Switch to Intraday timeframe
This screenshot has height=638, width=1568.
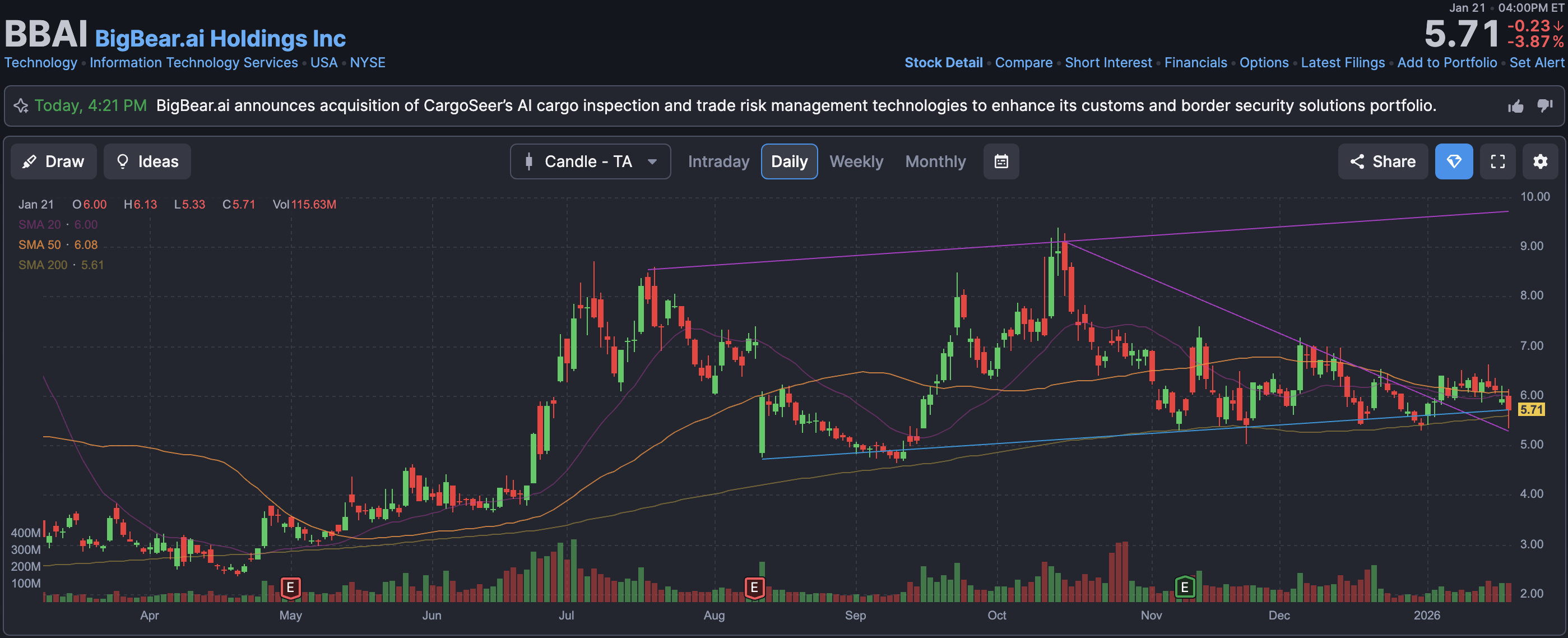coord(718,161)
